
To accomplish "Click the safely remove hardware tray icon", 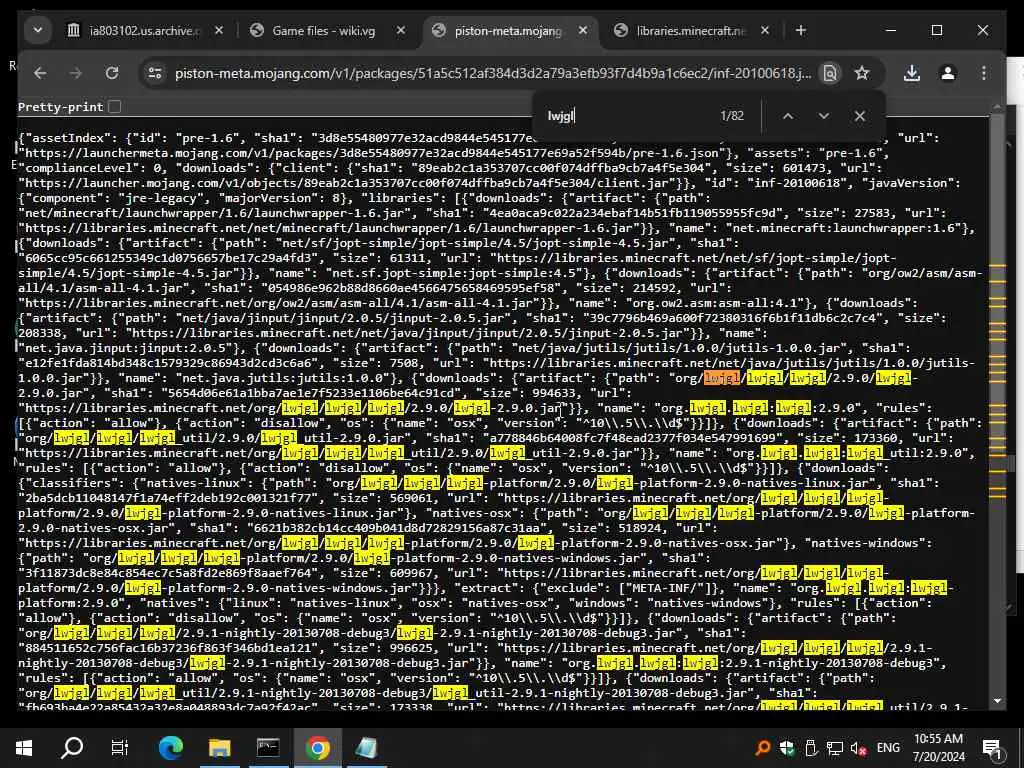I will click(810, 748).
